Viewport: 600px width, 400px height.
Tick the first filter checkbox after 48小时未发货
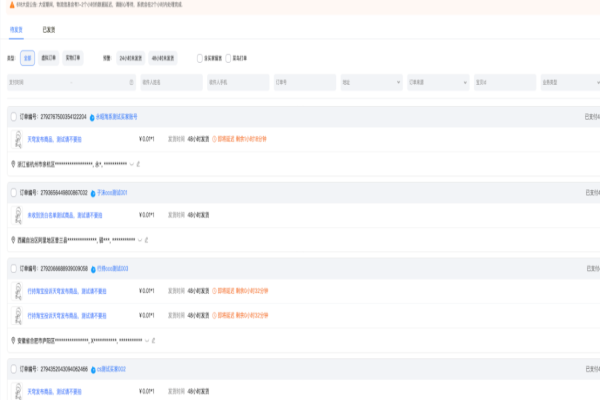199,57
